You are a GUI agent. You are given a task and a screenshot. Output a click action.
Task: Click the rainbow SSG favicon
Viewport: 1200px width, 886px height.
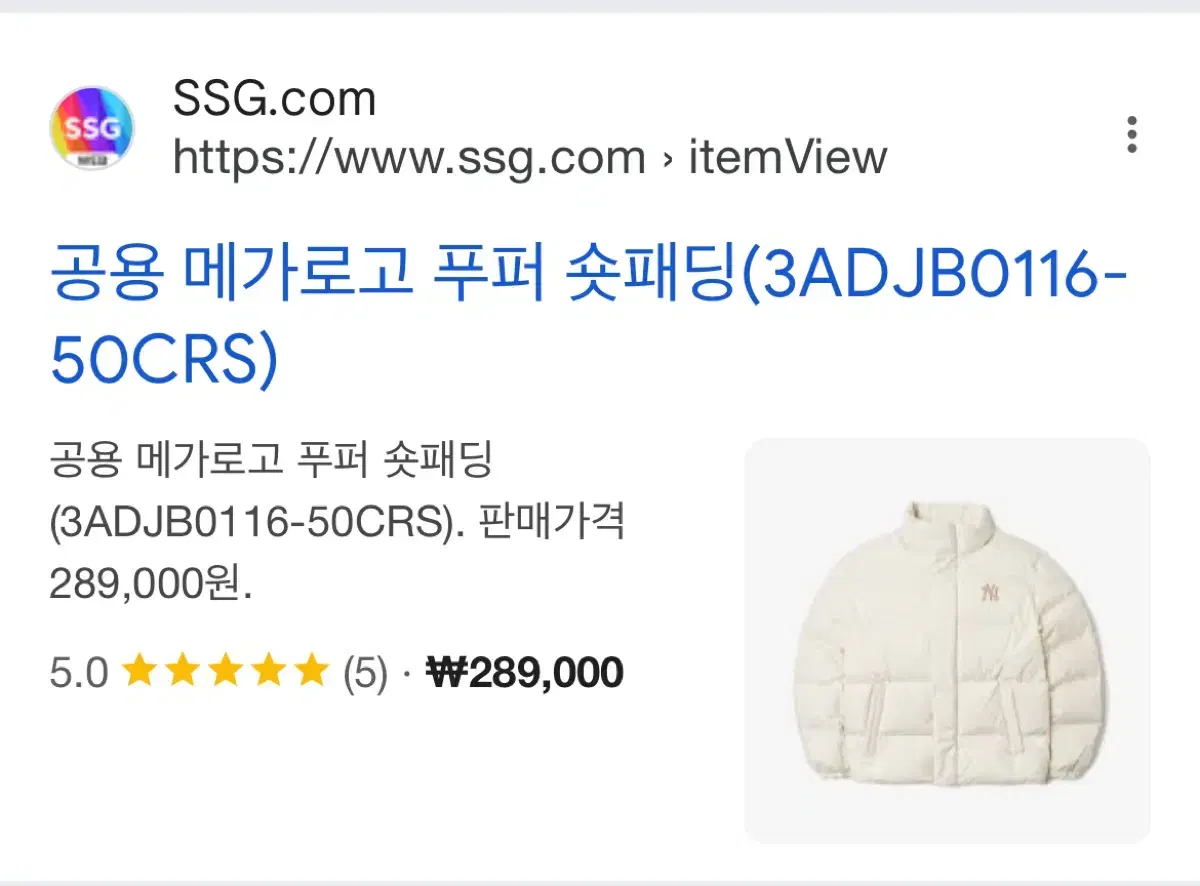coord(91,129)
